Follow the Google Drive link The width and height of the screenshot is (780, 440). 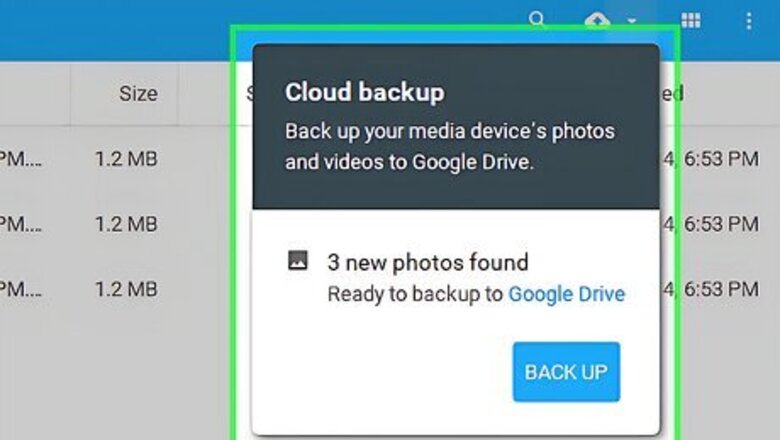pos(566,294)
